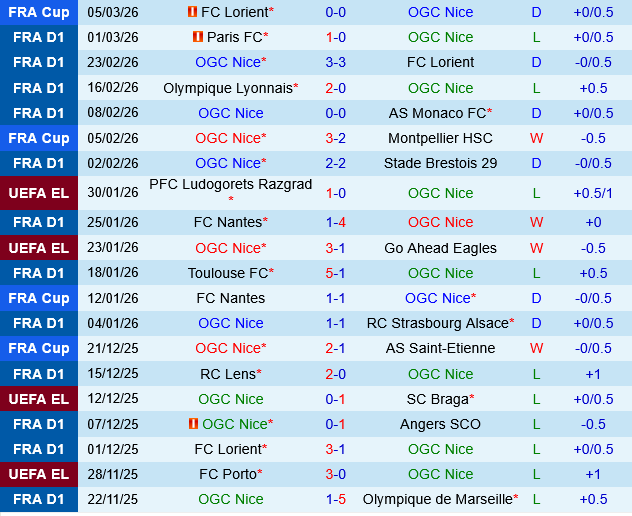
Task: Click the +0.5/1 handicap in the Ludogorets row
Action: (593, 193)
